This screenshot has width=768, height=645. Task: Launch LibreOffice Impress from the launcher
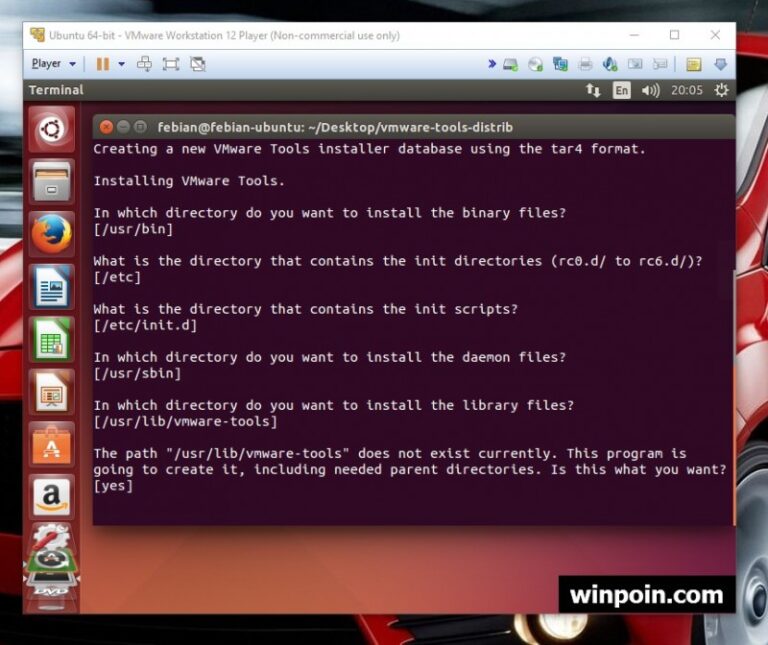[x=51, y=392]
